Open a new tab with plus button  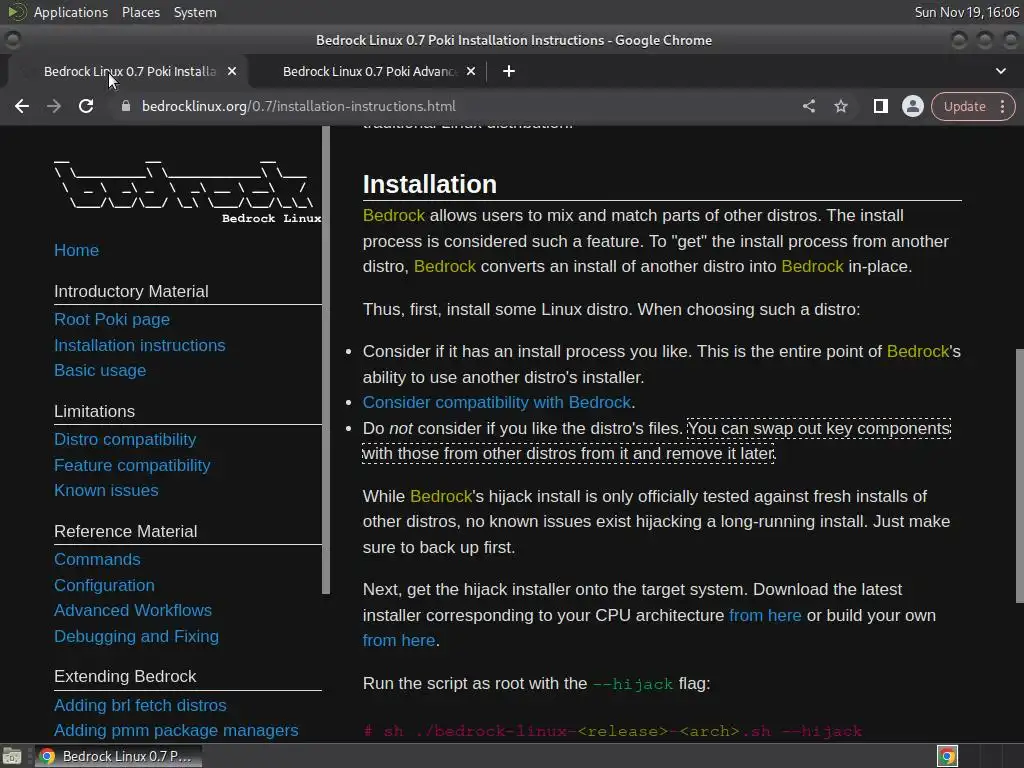pyautogui.click(x=509, y=71)
